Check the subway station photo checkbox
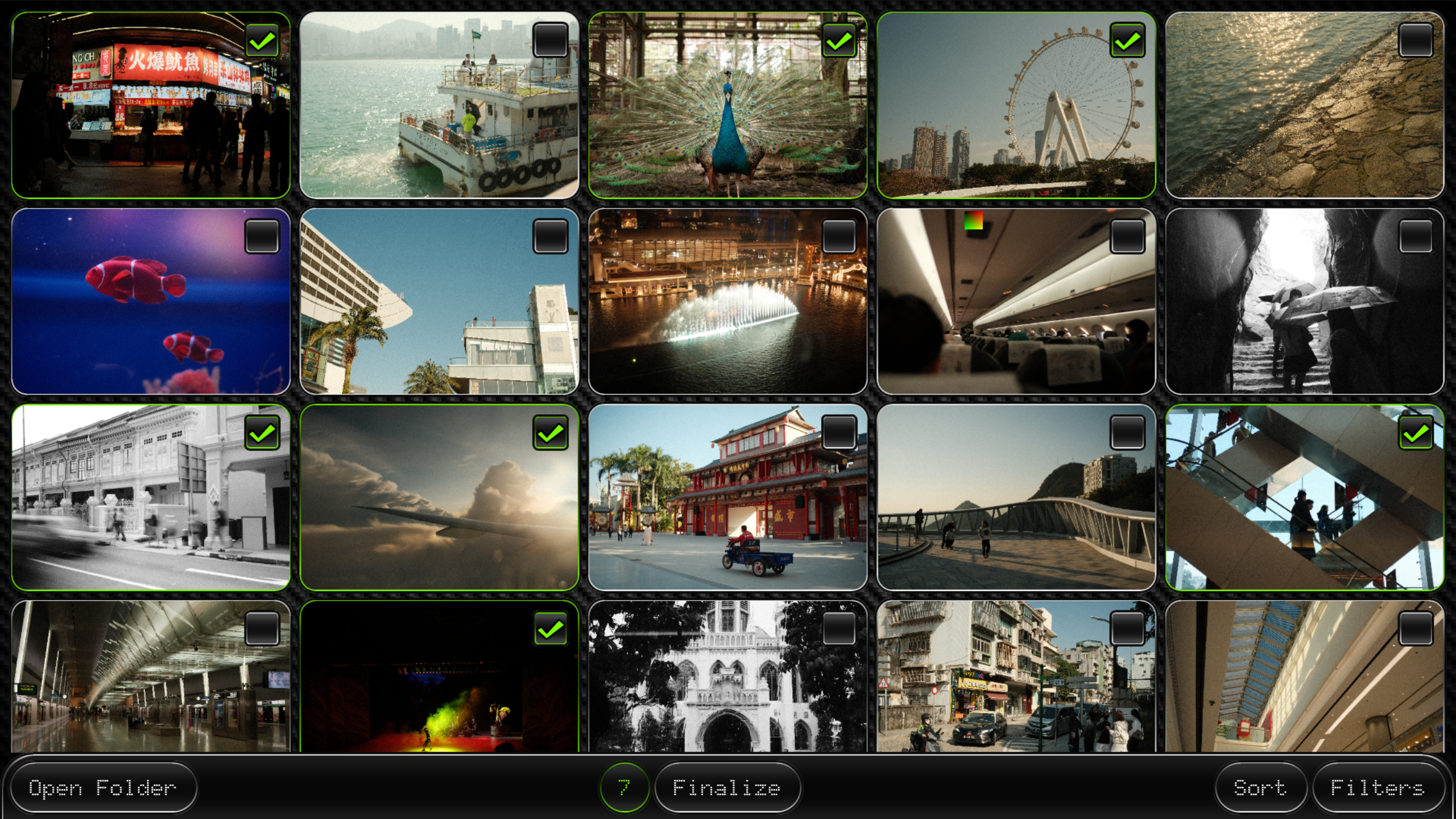1456x819 pixels. (262, 629)
